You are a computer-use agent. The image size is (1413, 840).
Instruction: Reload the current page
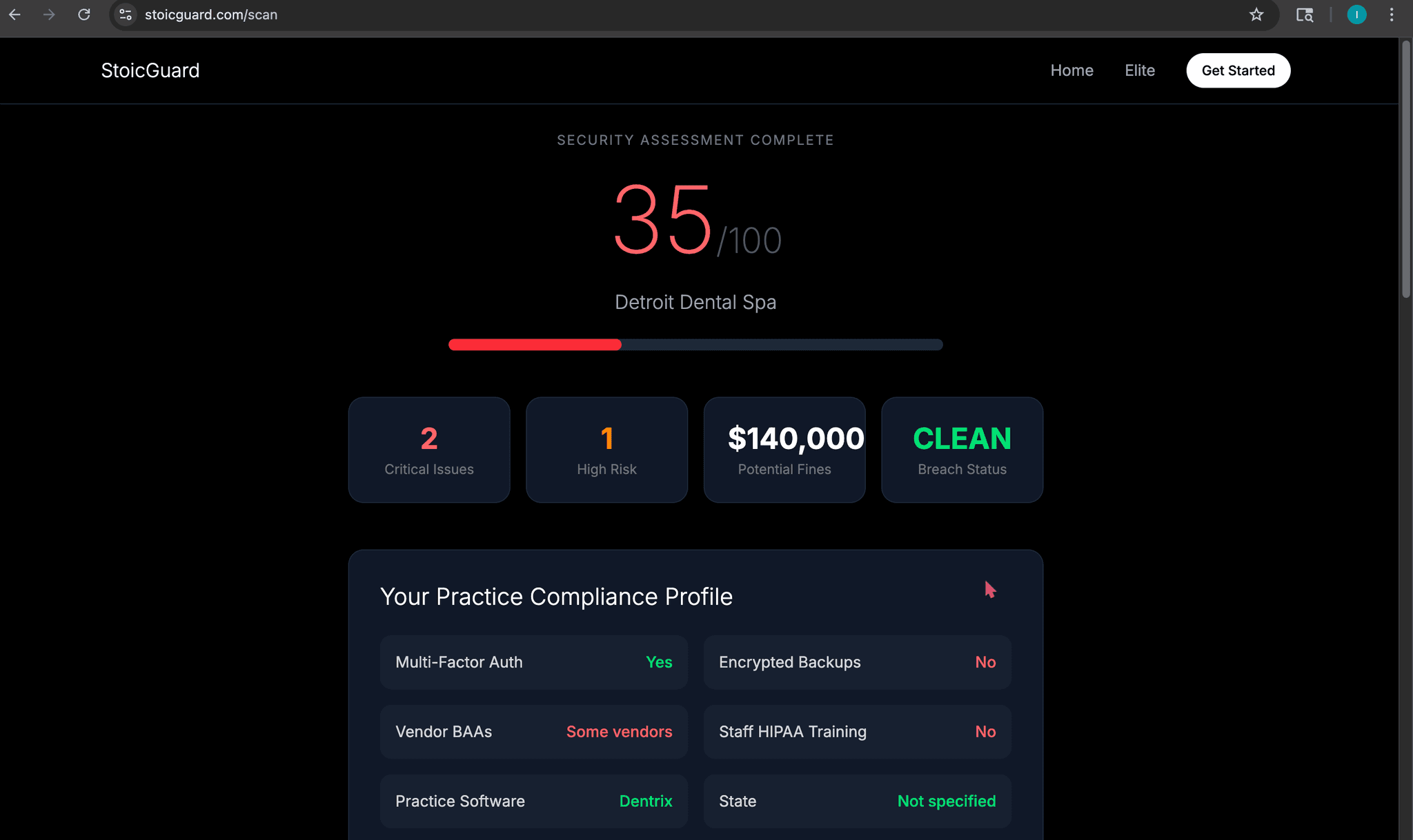click(84, 14)
